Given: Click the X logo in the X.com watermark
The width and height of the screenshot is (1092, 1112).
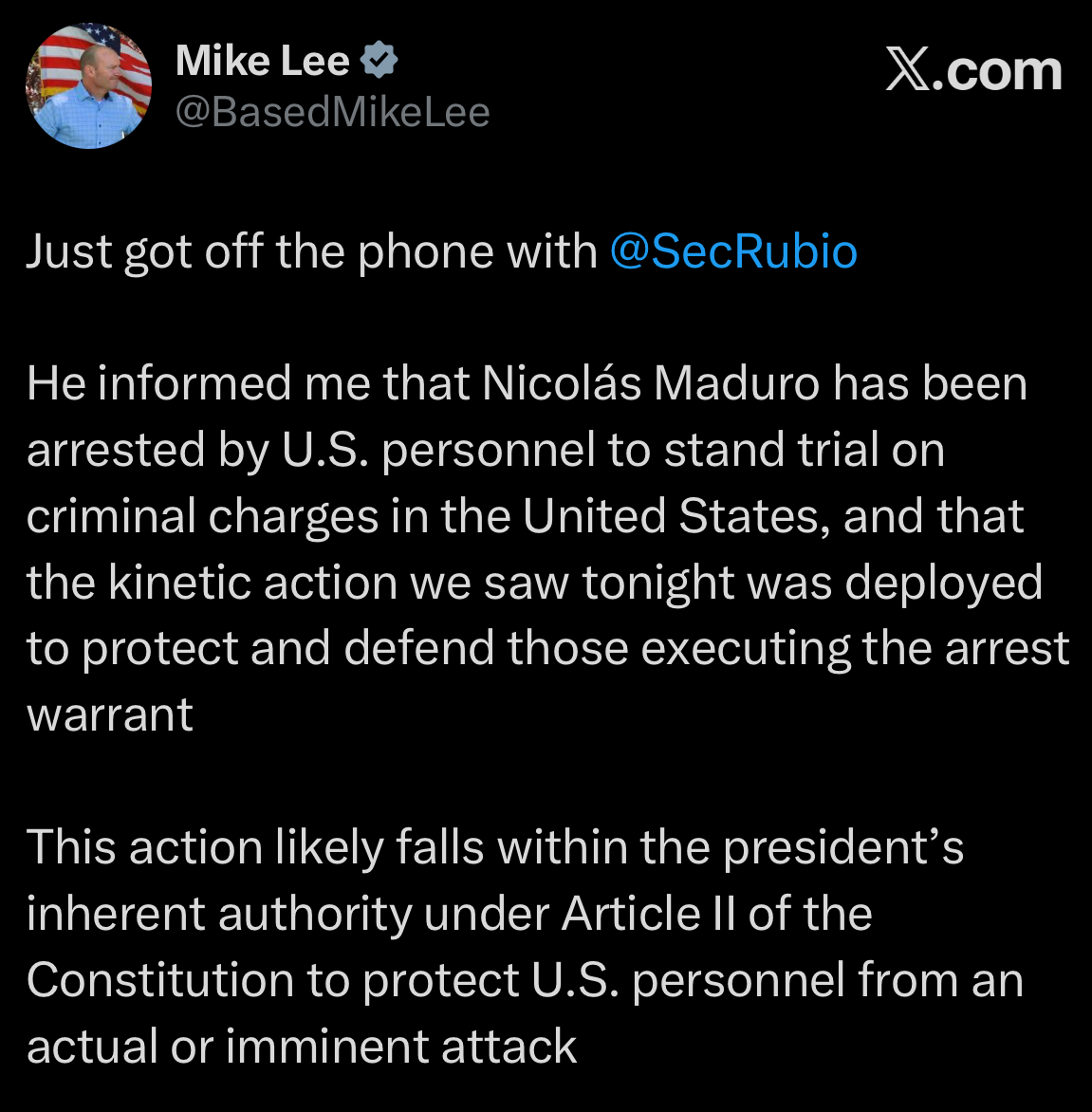Looking at the screenshot, I should [908, 70].
